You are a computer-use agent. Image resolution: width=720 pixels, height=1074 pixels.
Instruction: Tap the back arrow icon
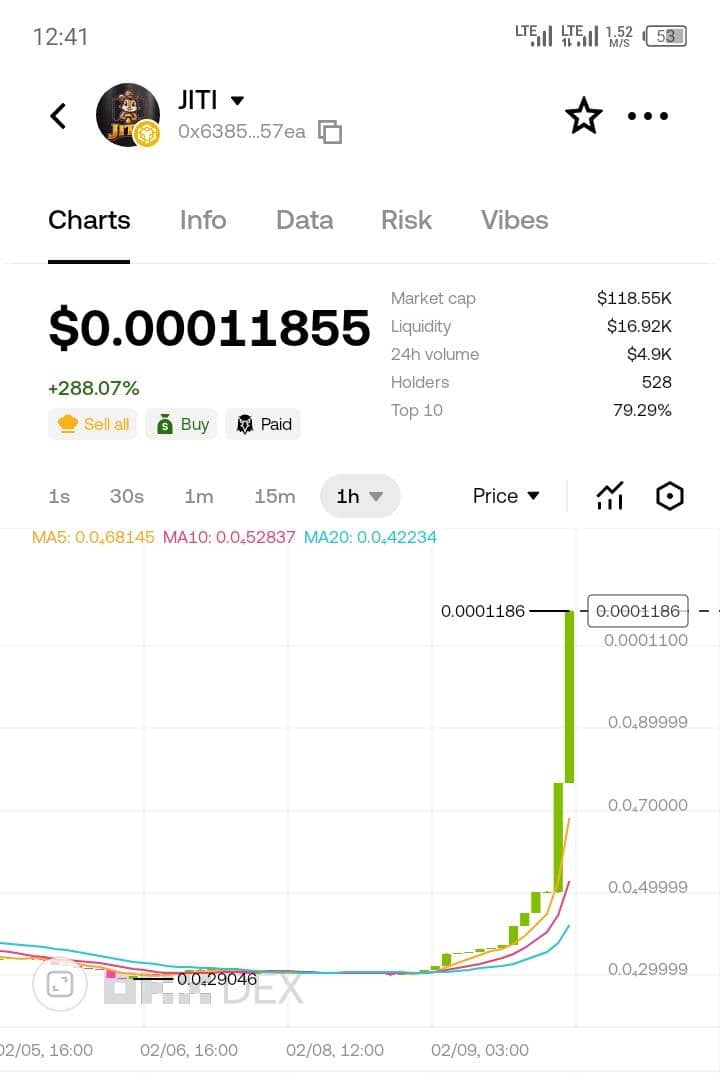(59, 116)
